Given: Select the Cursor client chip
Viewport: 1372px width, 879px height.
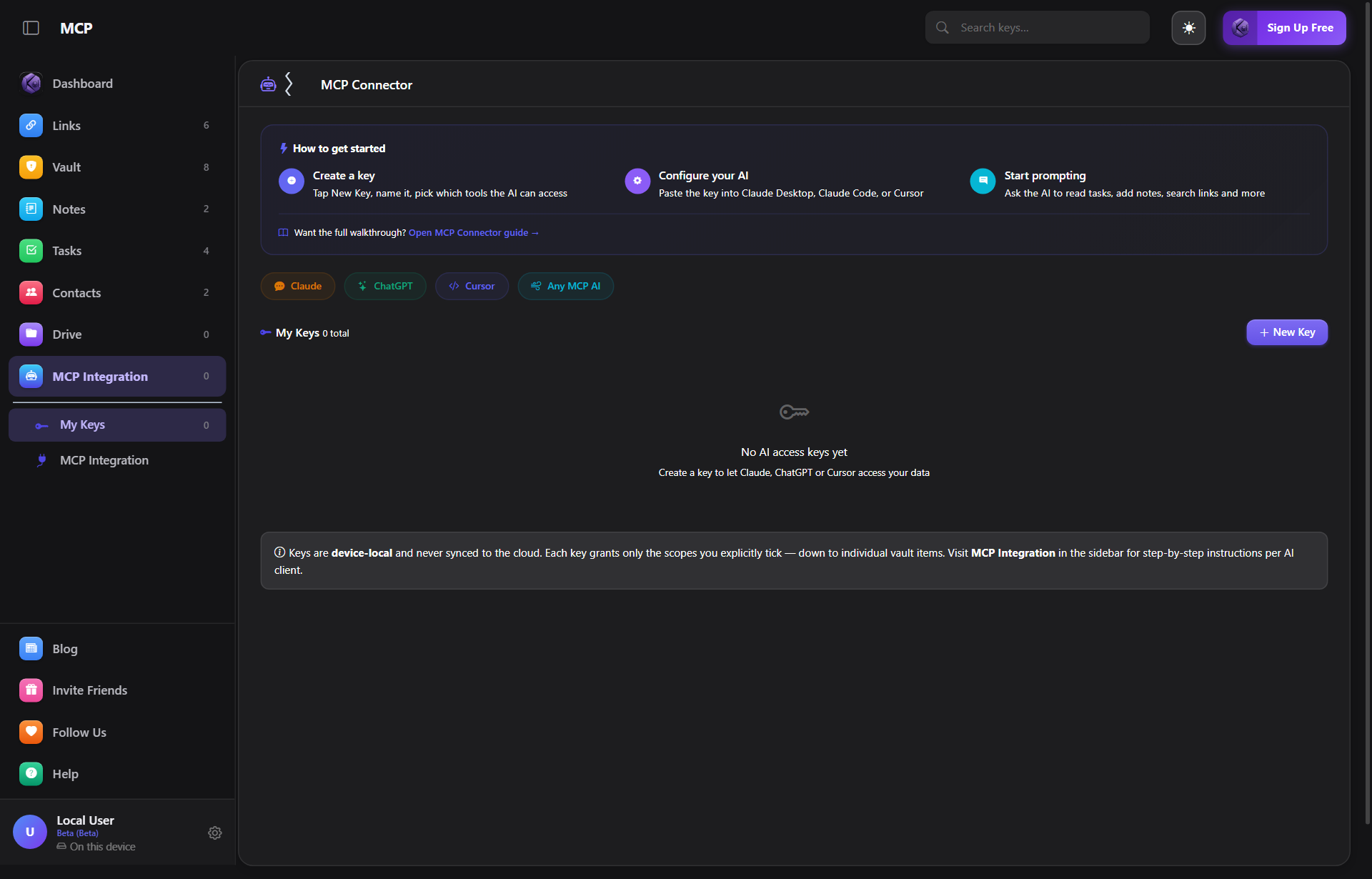Looking at the screenshot, I should pyautogui.click(x=472, y=286).
